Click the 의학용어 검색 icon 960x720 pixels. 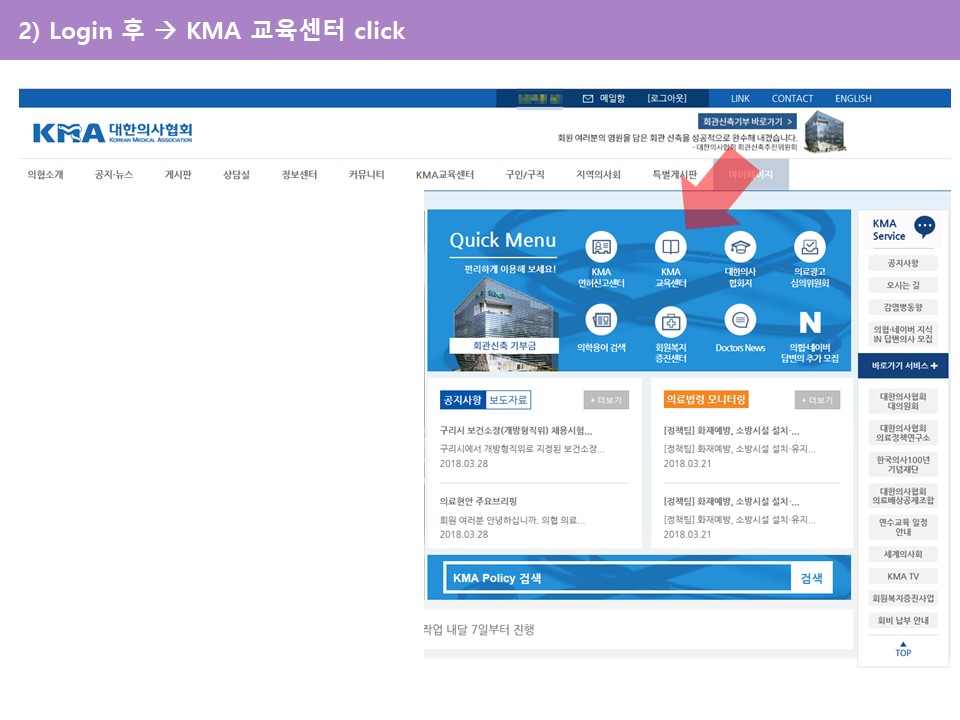[x=601, y=321]
